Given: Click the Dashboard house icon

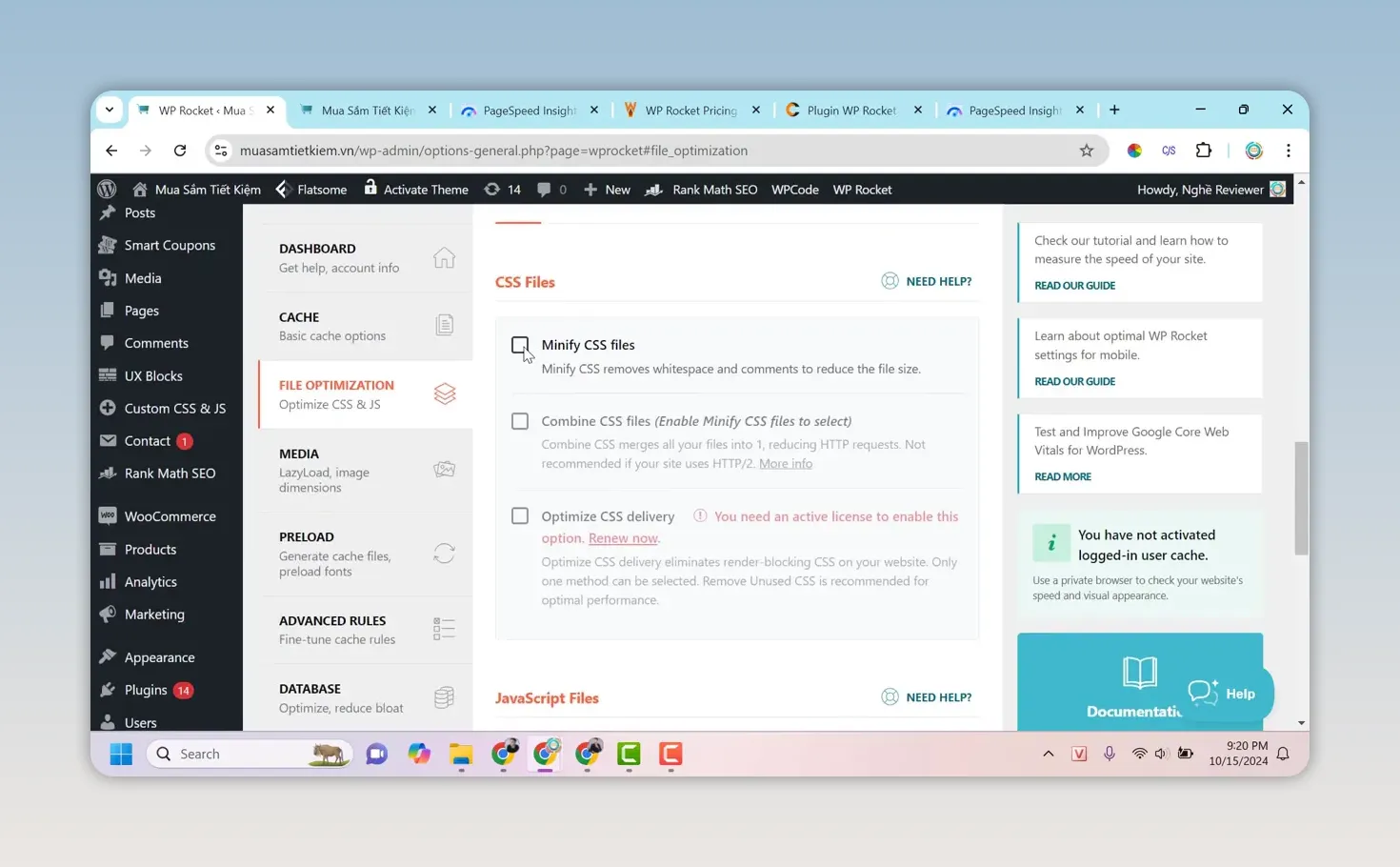Looking at the screenshot, I should [444, 257].
